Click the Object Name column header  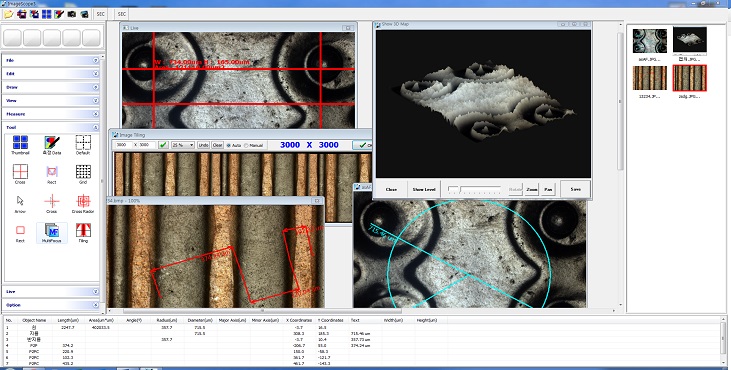coord(34,320)
